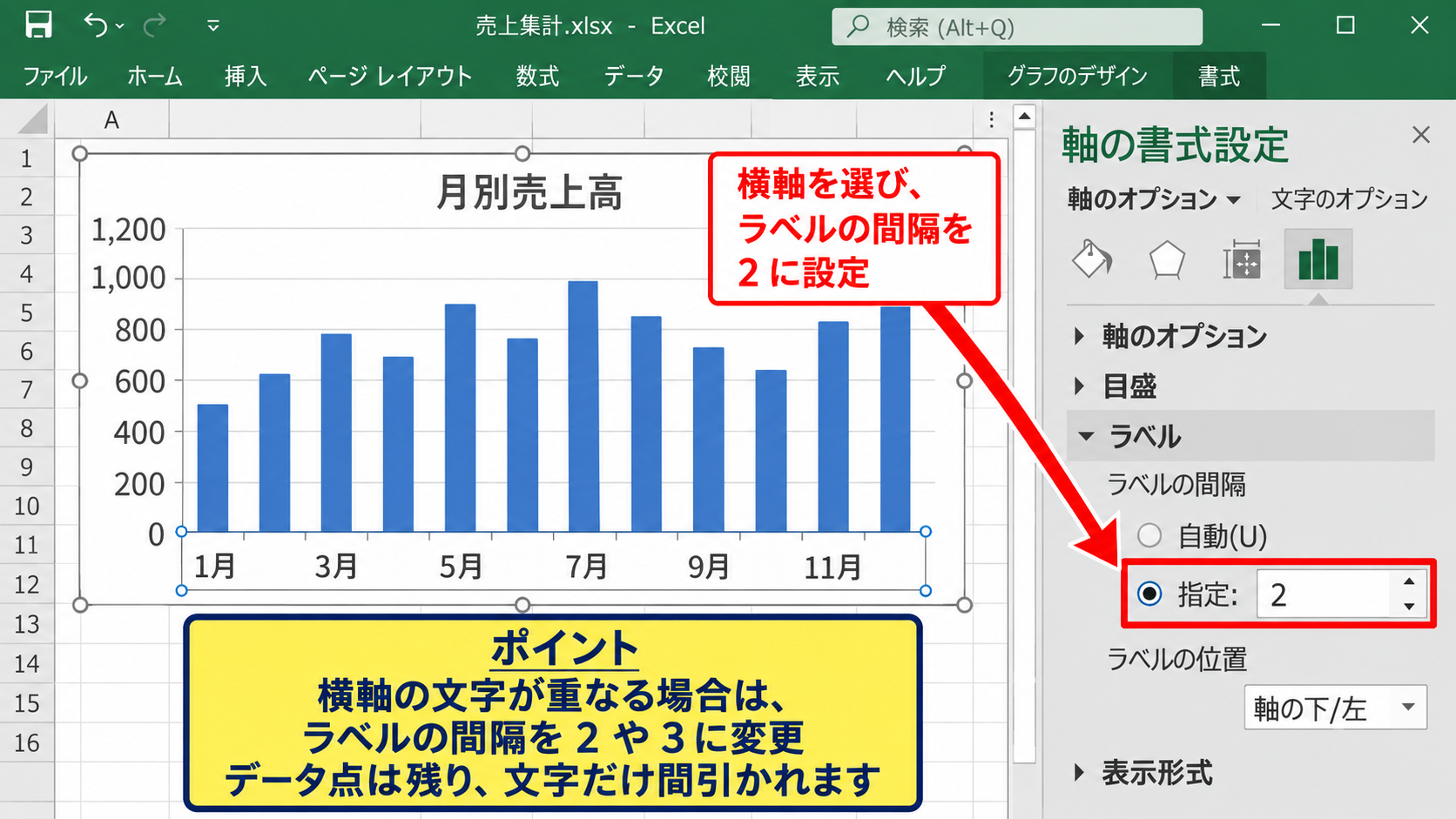Switch to the ホーム tab

[155, 77]
